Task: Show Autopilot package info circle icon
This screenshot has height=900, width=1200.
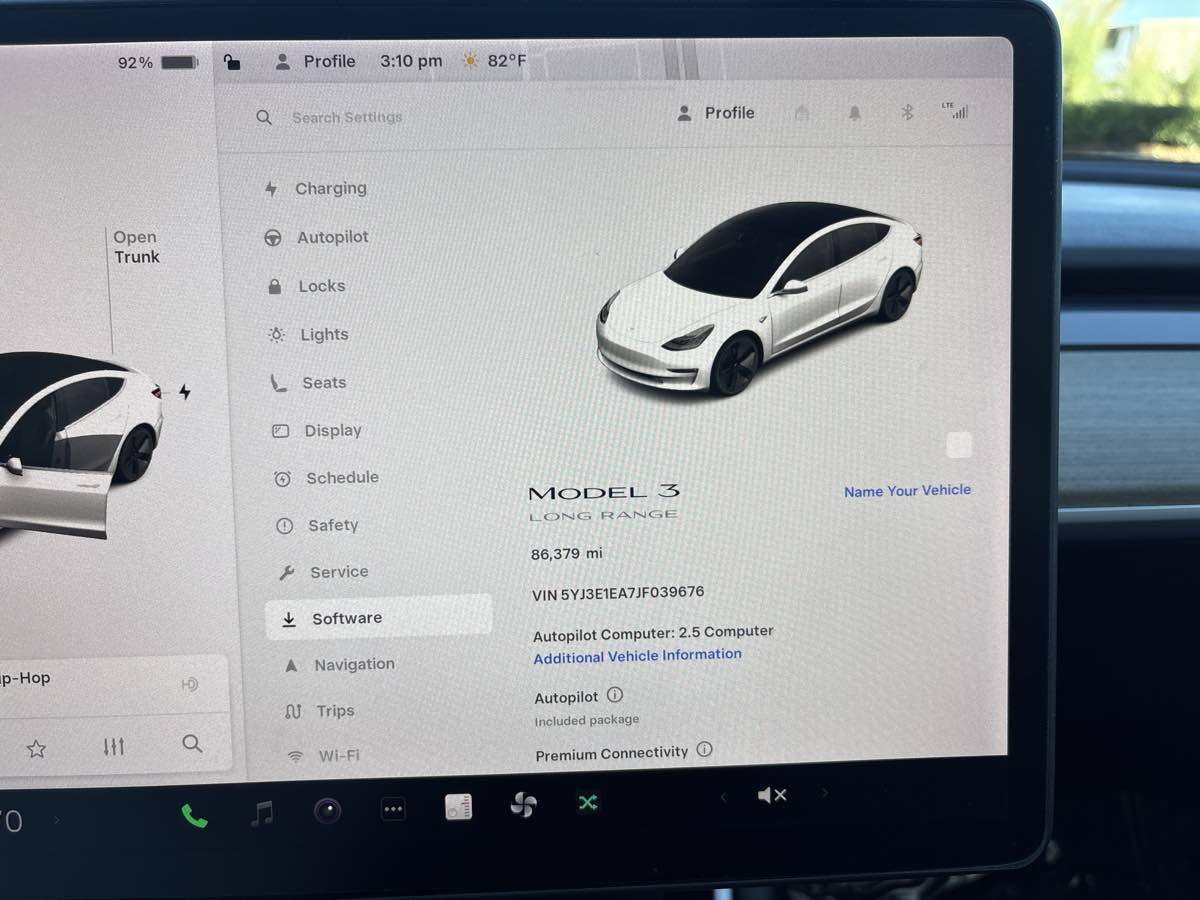Action: (x=615, y=695)
